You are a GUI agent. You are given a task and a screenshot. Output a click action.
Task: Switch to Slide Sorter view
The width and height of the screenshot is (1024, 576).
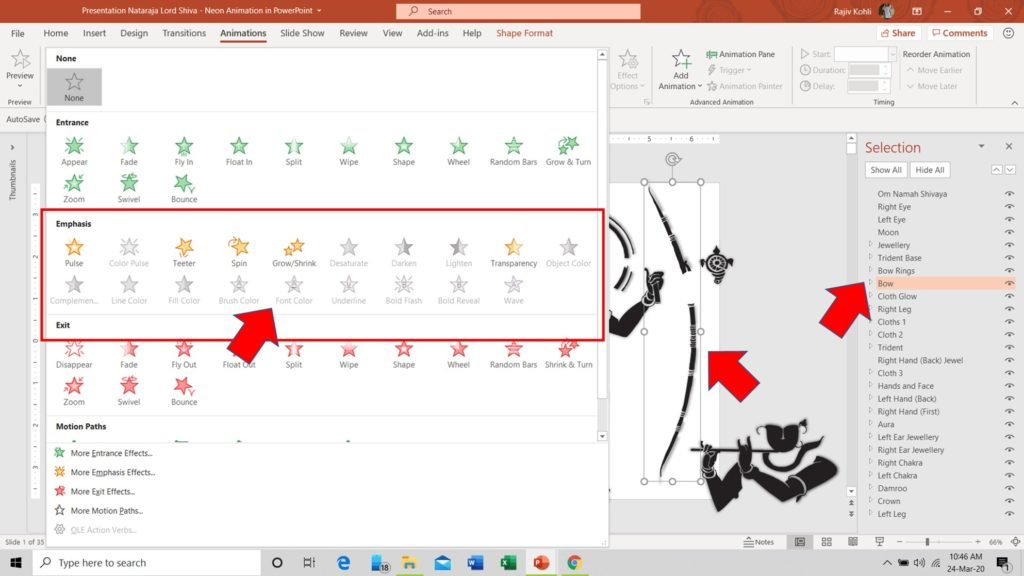(826, 541)
